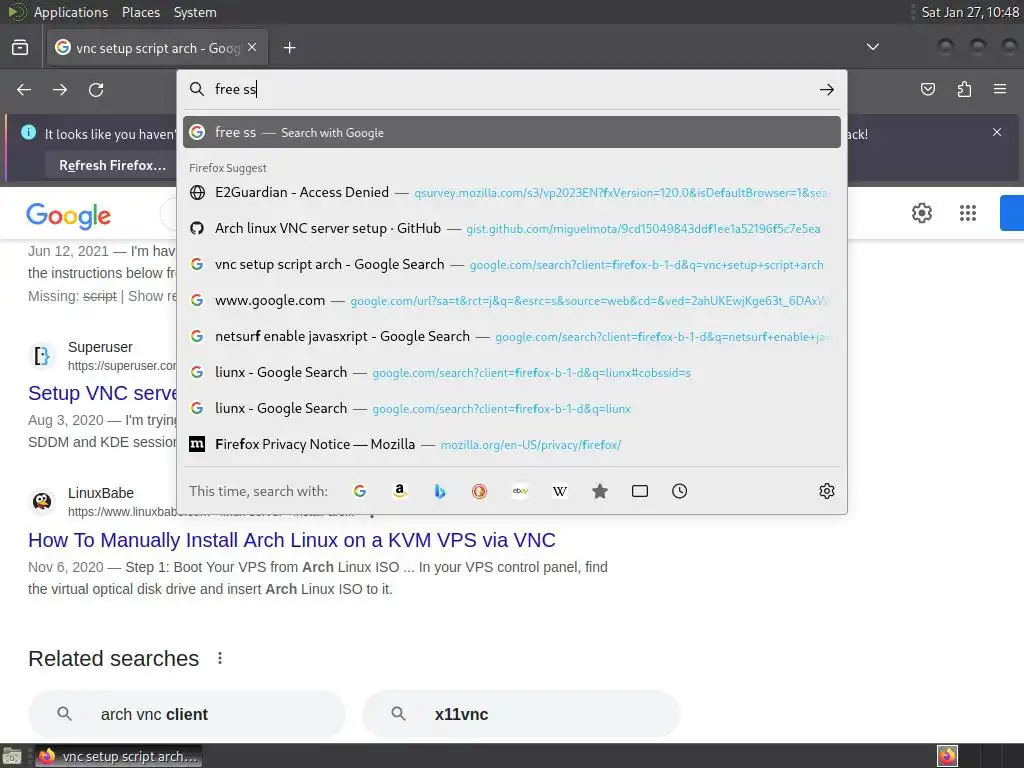Search this time with DuckDuckGo icon

pos(479,491)
